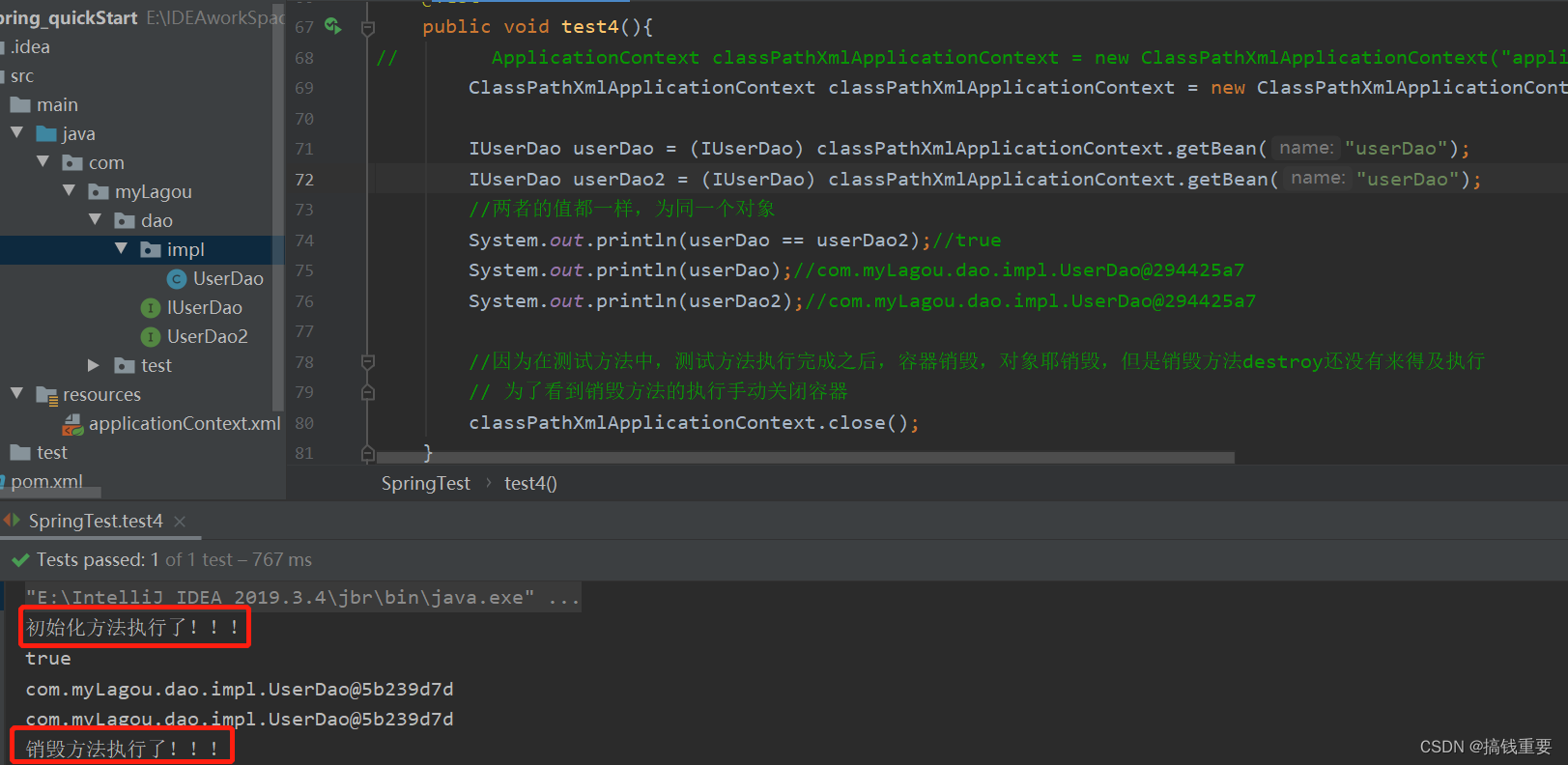Click line number 72 in the gutter
Image resolution: width=1568 pixels, height=765 pixels.
[x=304, y=180]
